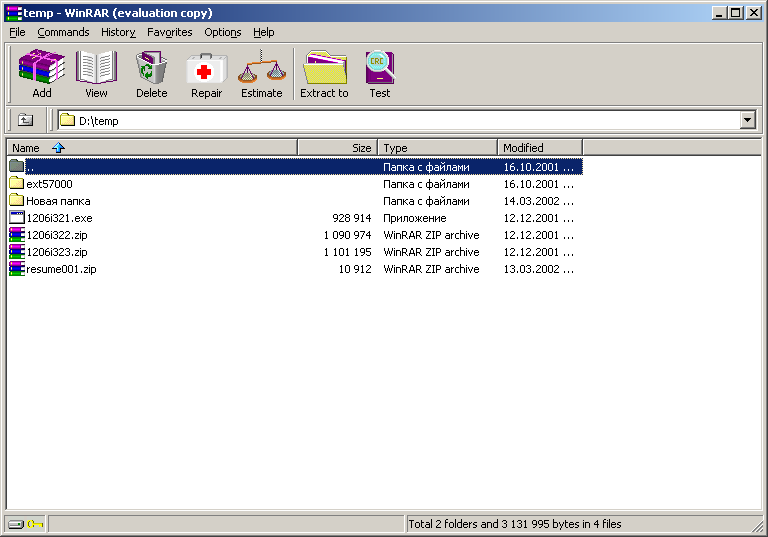768x537 pixels.
Task: Close the WinRAR window
Action: pos(754,13)
